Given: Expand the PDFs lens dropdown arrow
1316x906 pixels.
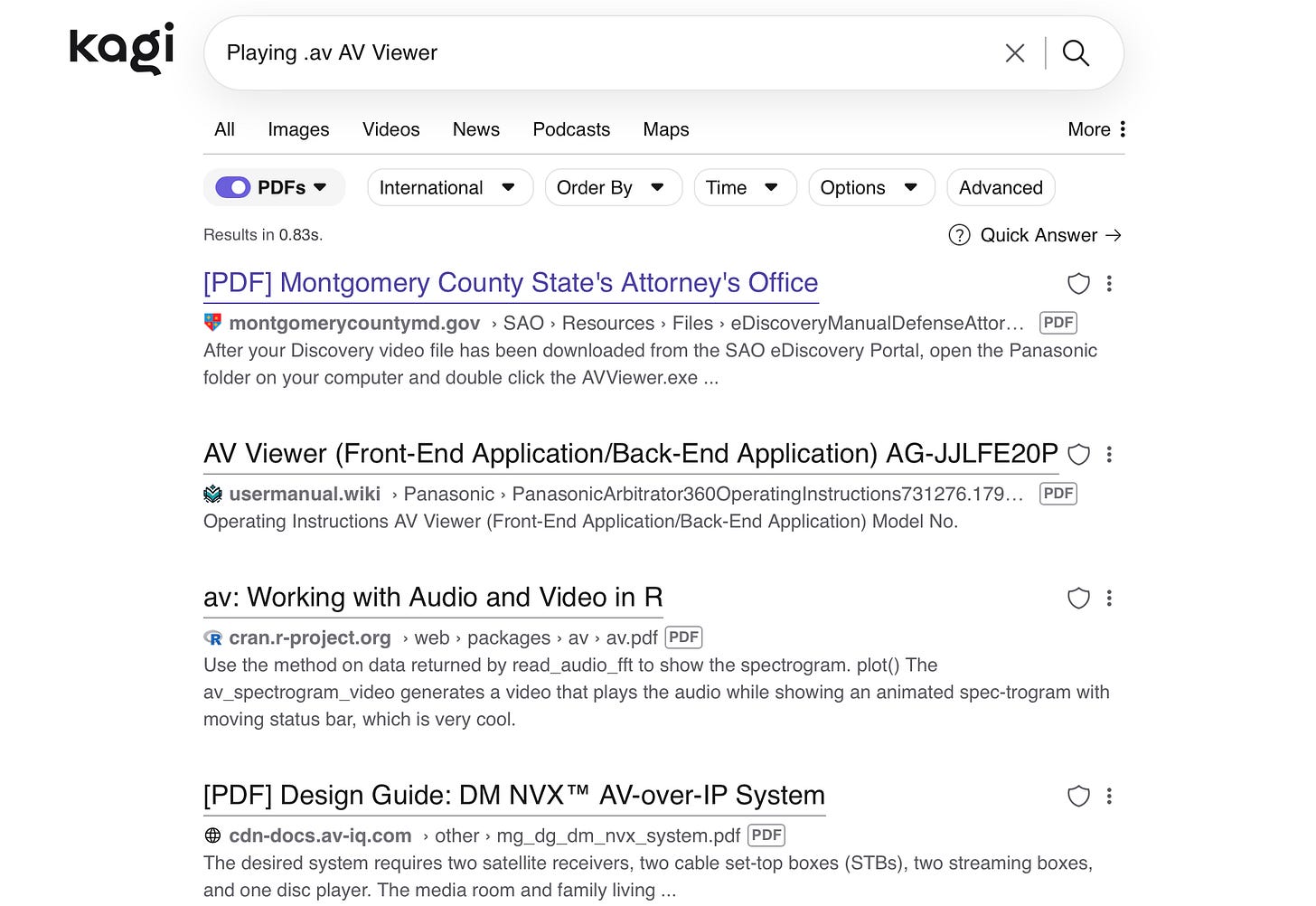Looking at the screenshot, I should pyautogui.click(x=320, y=187).
